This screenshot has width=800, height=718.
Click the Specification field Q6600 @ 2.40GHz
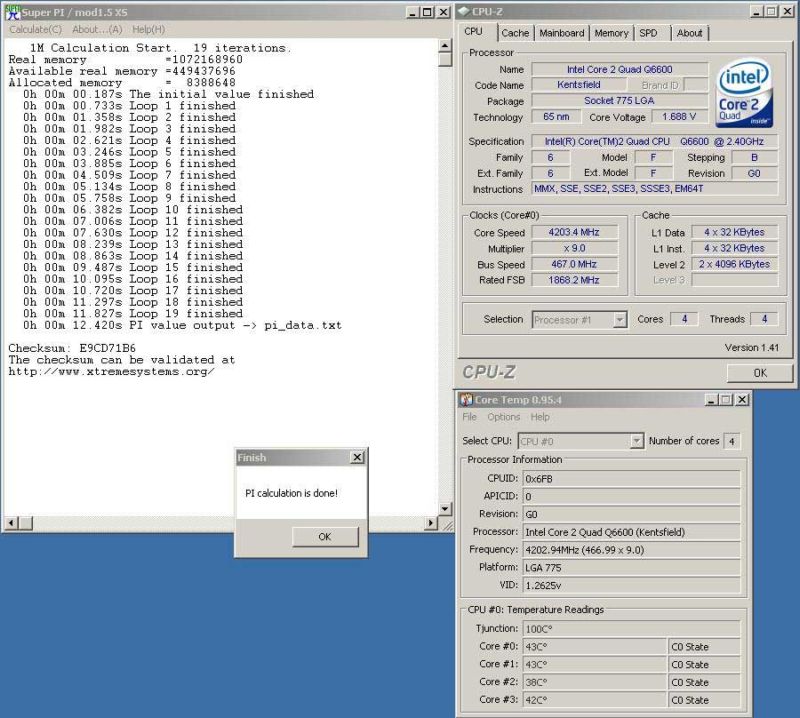click(655, 141)
